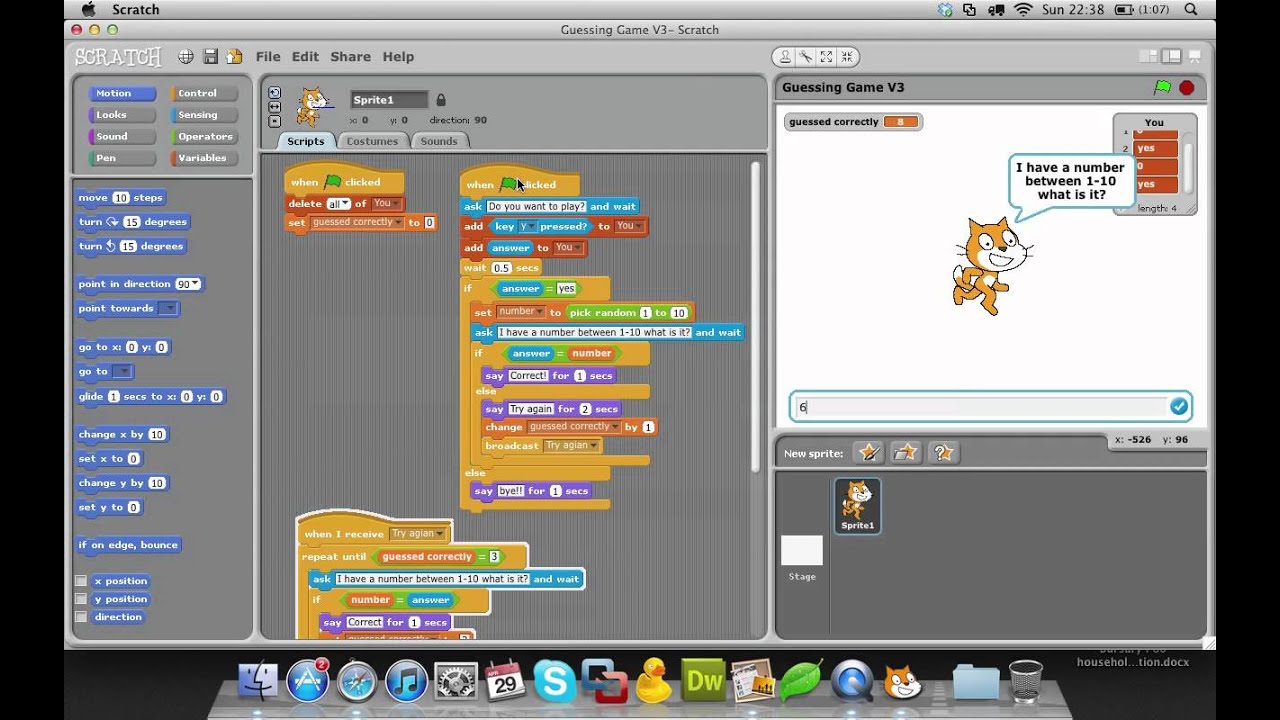The height and width of the screenshot is (720, 1280).
Task: Open the delete 'all' index dropdown
Action: (345, 204)
